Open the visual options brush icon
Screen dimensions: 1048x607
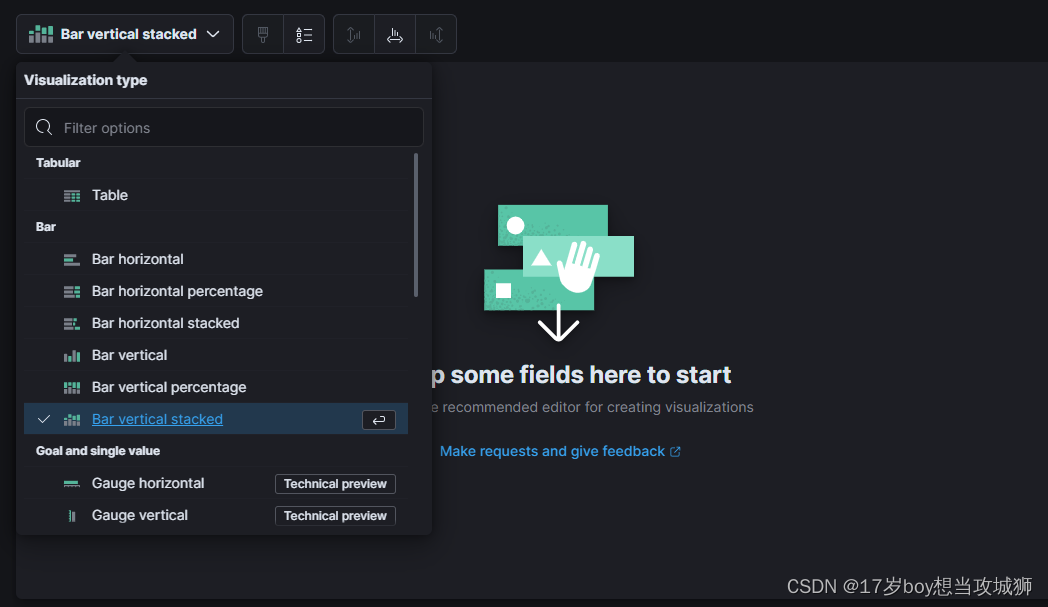(x=263, y=34)
